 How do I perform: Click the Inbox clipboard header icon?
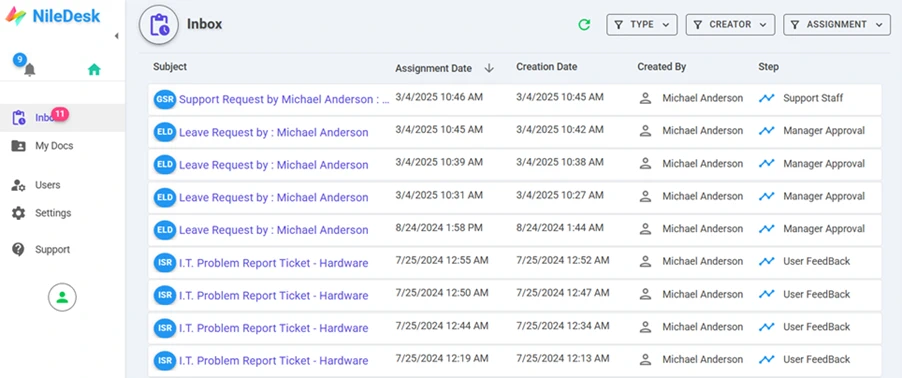coord(159,24)
